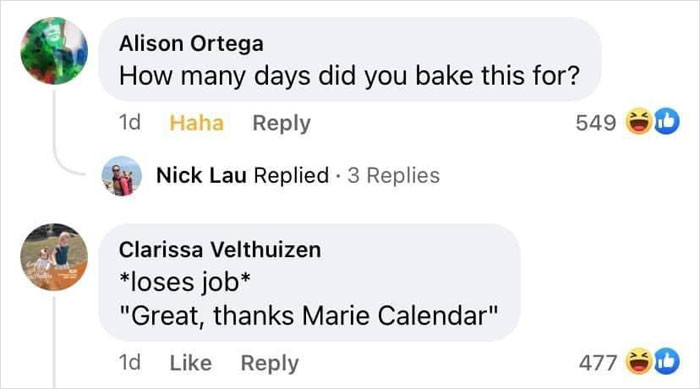Screen dimensions: 700x389
Task: Open the Nick Lau name link
Action: pyautogui.click(x=201, y=175)
